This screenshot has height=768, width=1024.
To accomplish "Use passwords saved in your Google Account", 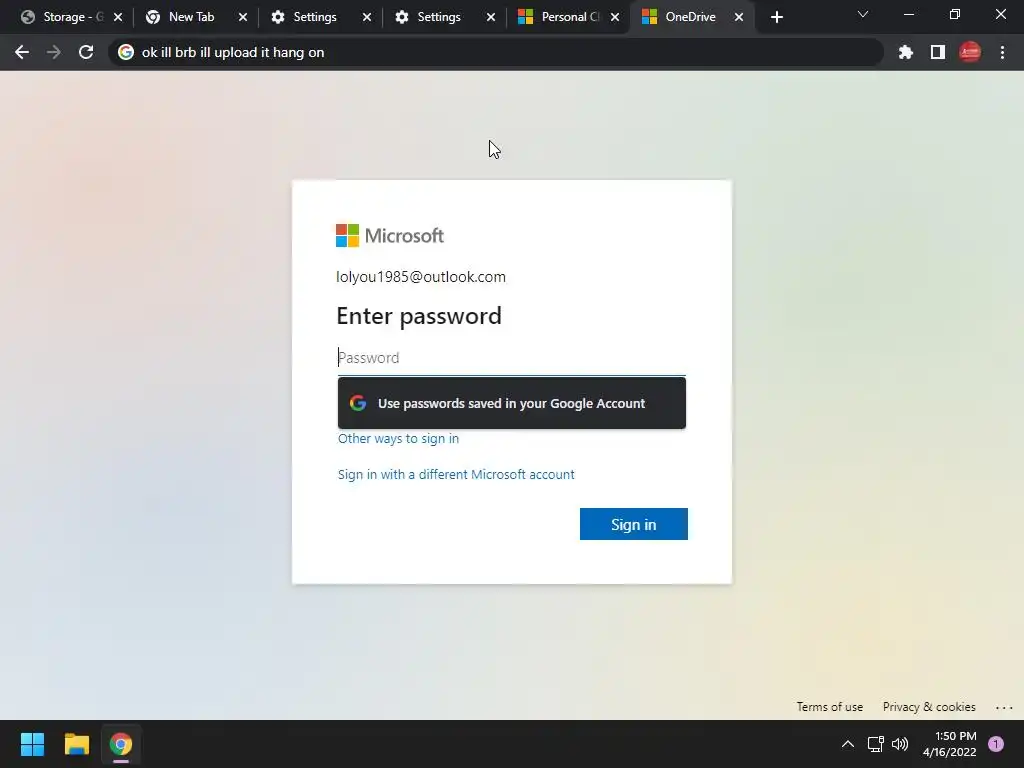I will 511,403.
